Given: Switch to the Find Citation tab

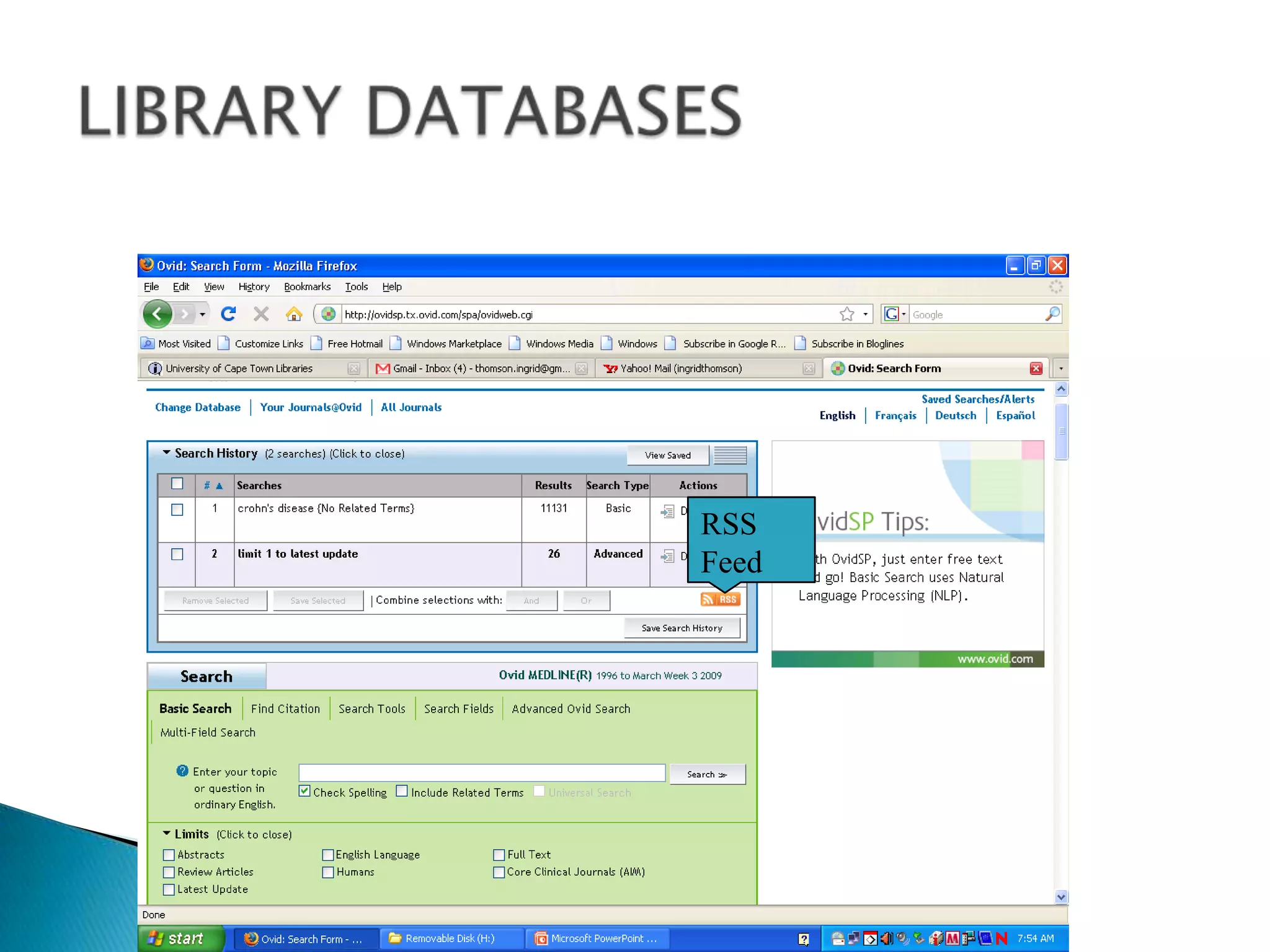Looking at the screenshot, I should (x=285, y=708).
